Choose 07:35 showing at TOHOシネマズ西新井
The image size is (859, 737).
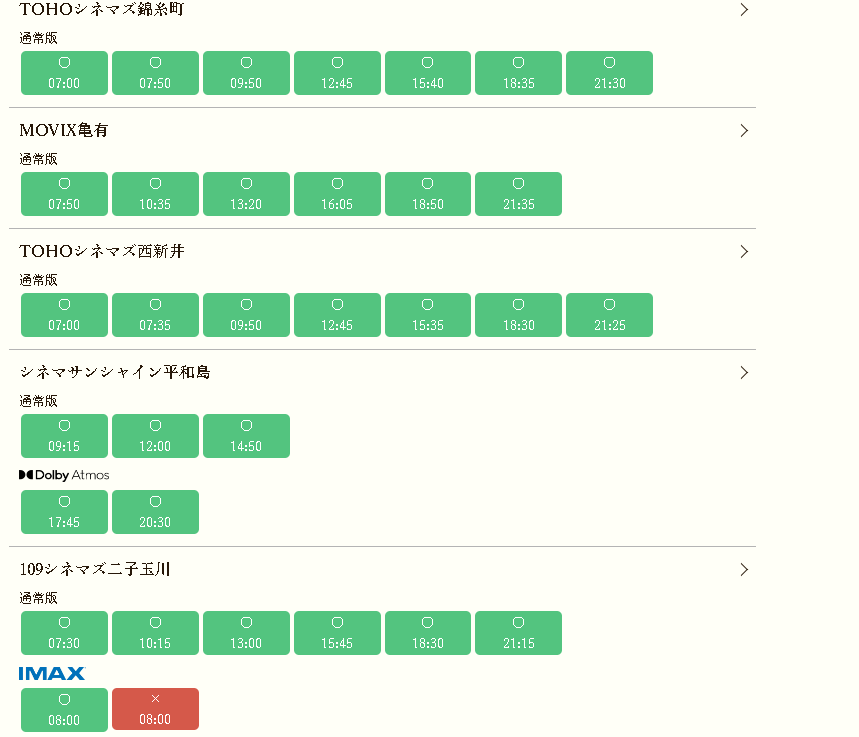pyautogui.click(x=155, y=315)
